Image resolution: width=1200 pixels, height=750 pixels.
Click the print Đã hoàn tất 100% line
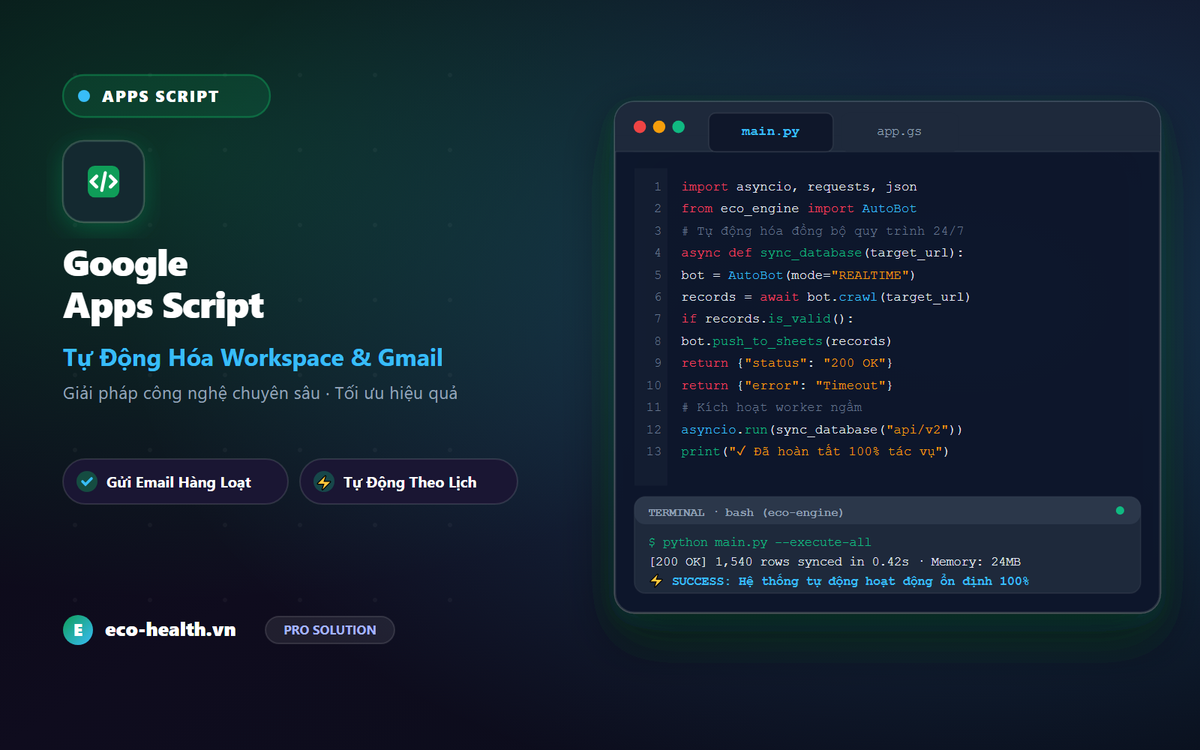click(814, 451)
